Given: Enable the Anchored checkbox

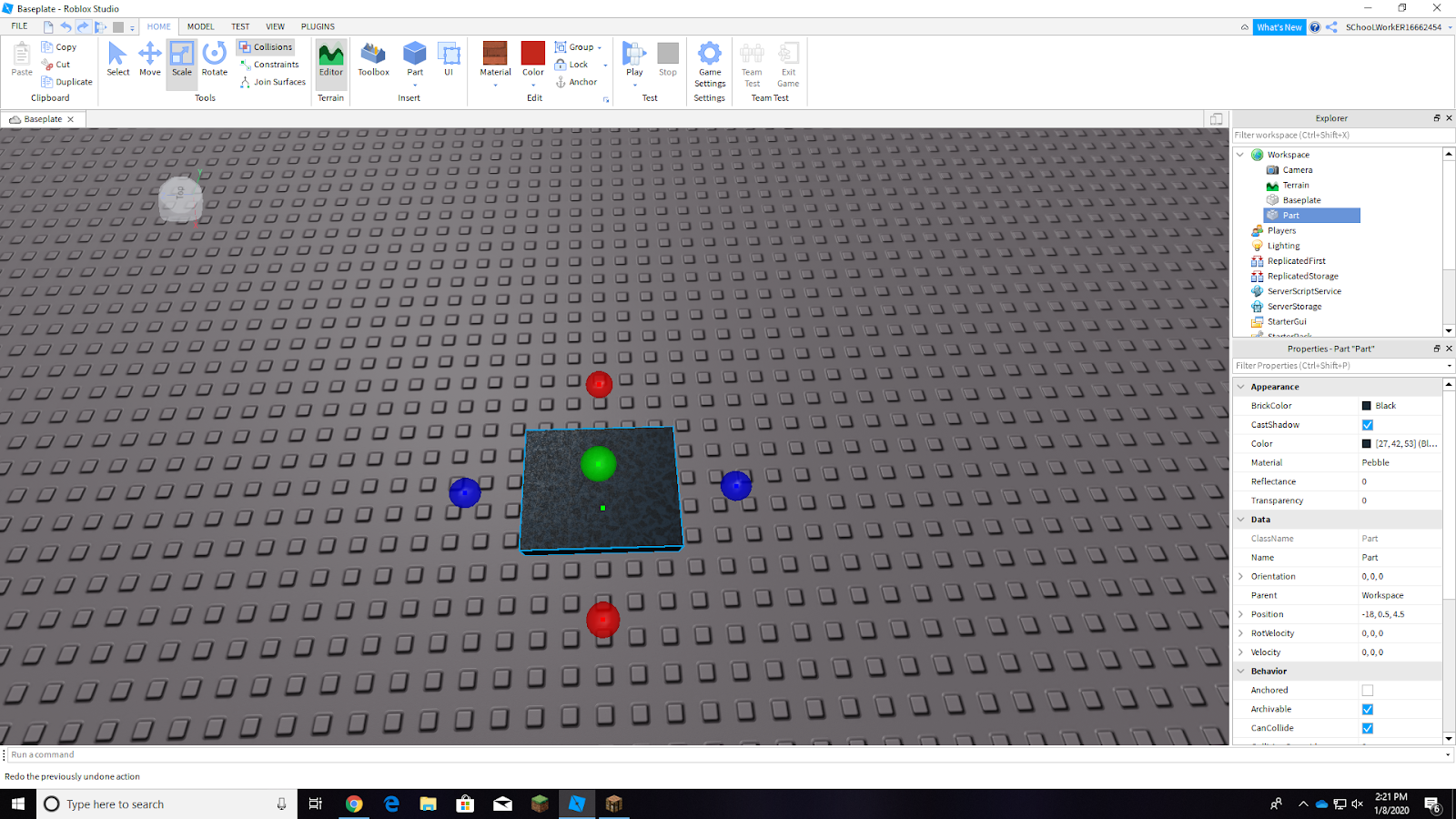Looking at the screenshot, I should [x=1367, y=691].
